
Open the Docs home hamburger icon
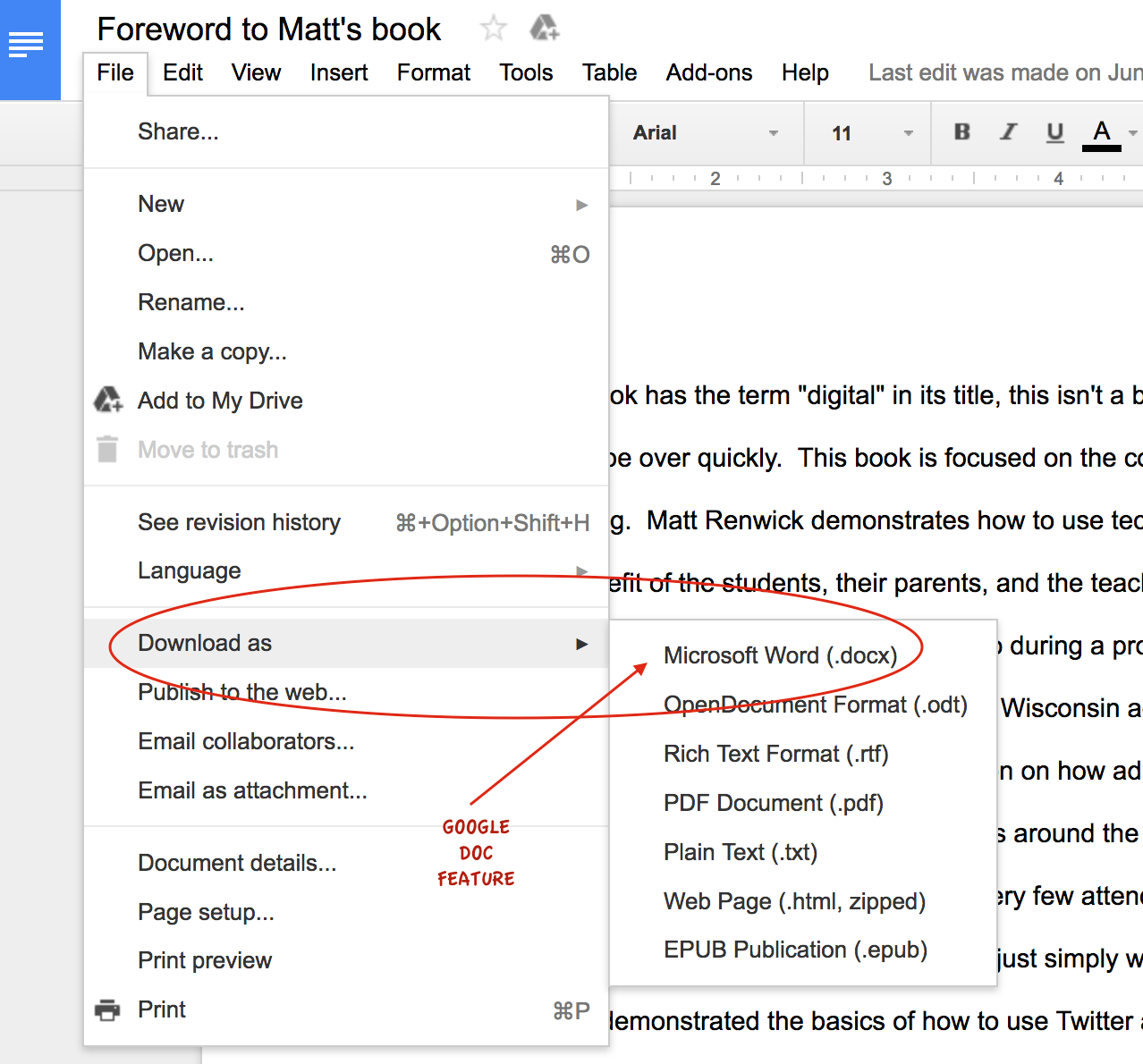pos(26,45)
